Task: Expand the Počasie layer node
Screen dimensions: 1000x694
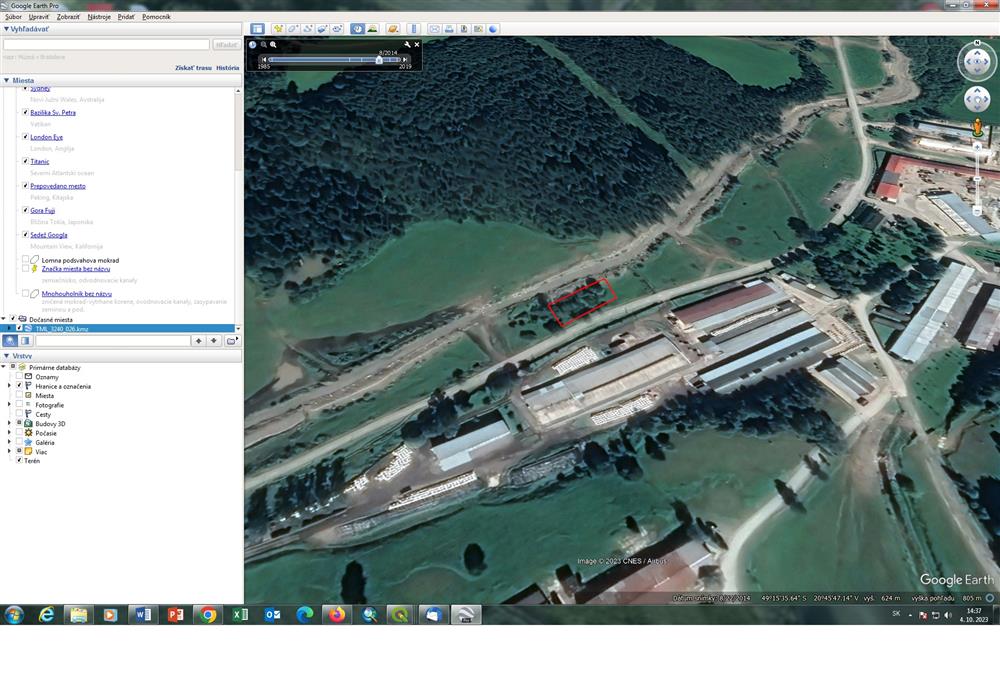Action: click(10, 432)
